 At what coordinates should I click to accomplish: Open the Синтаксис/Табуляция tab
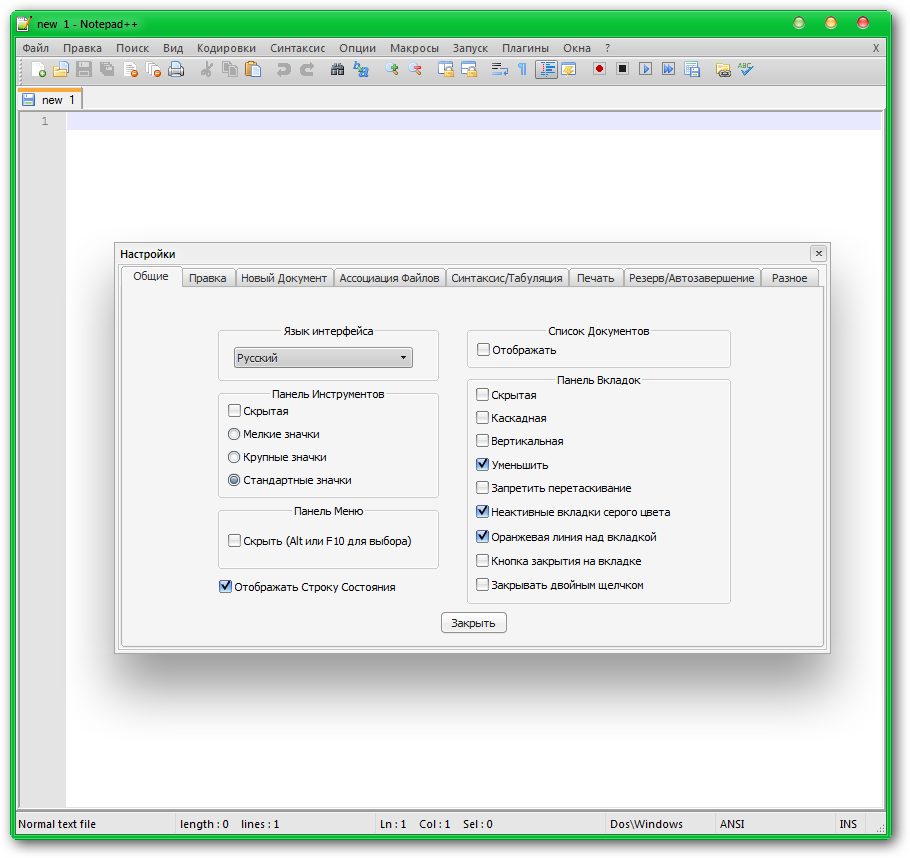[x=507, y=278]
